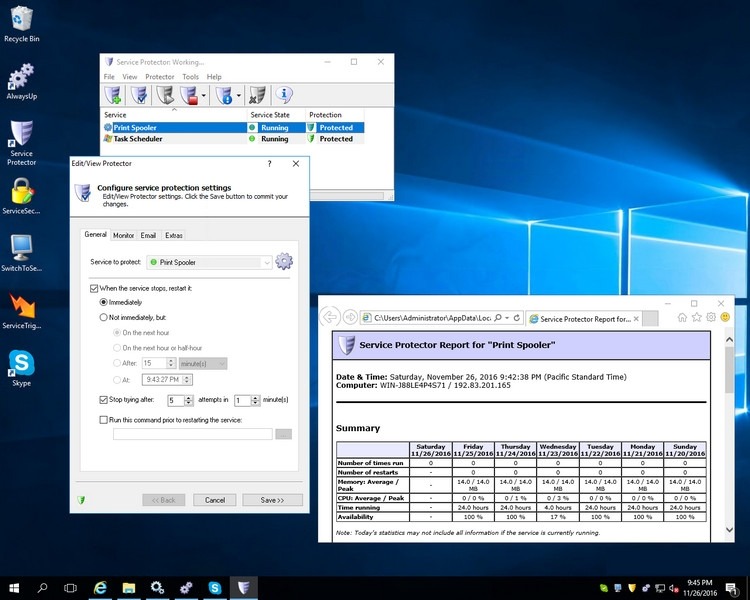This screenshot has width=750, height=600.
Task: Open the Tools menu
Action: 190,76
